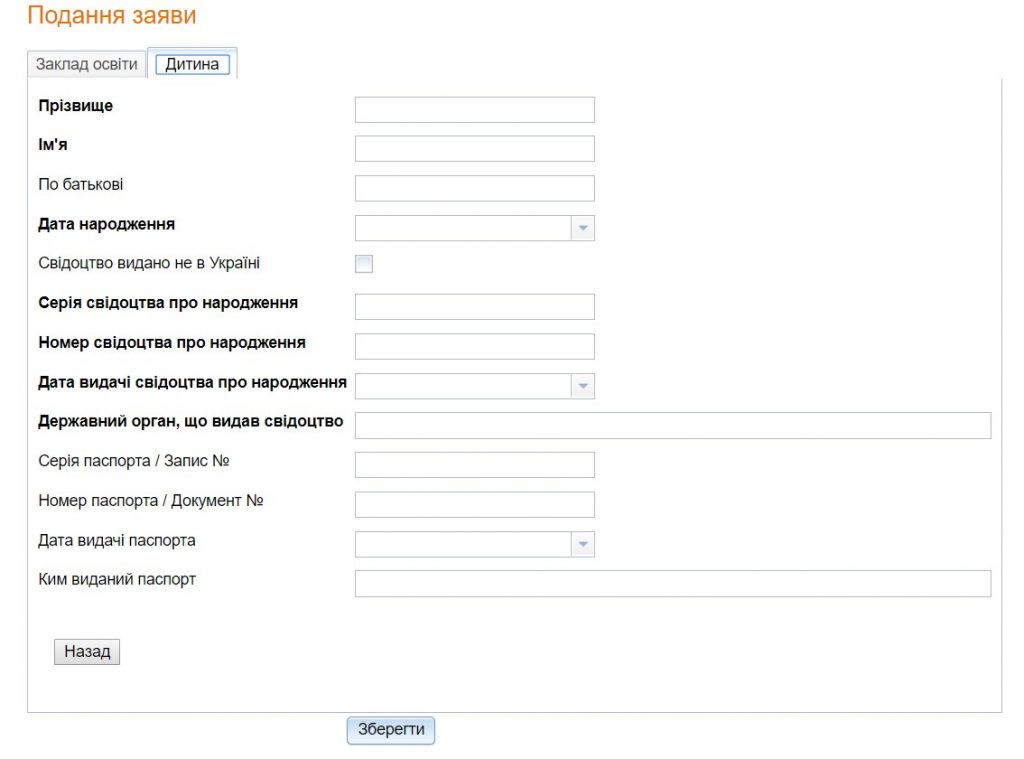This screenshot has height=759, width=1024.
Task: Switch to the Заклад освіти tab
Action: pos(87,64)
